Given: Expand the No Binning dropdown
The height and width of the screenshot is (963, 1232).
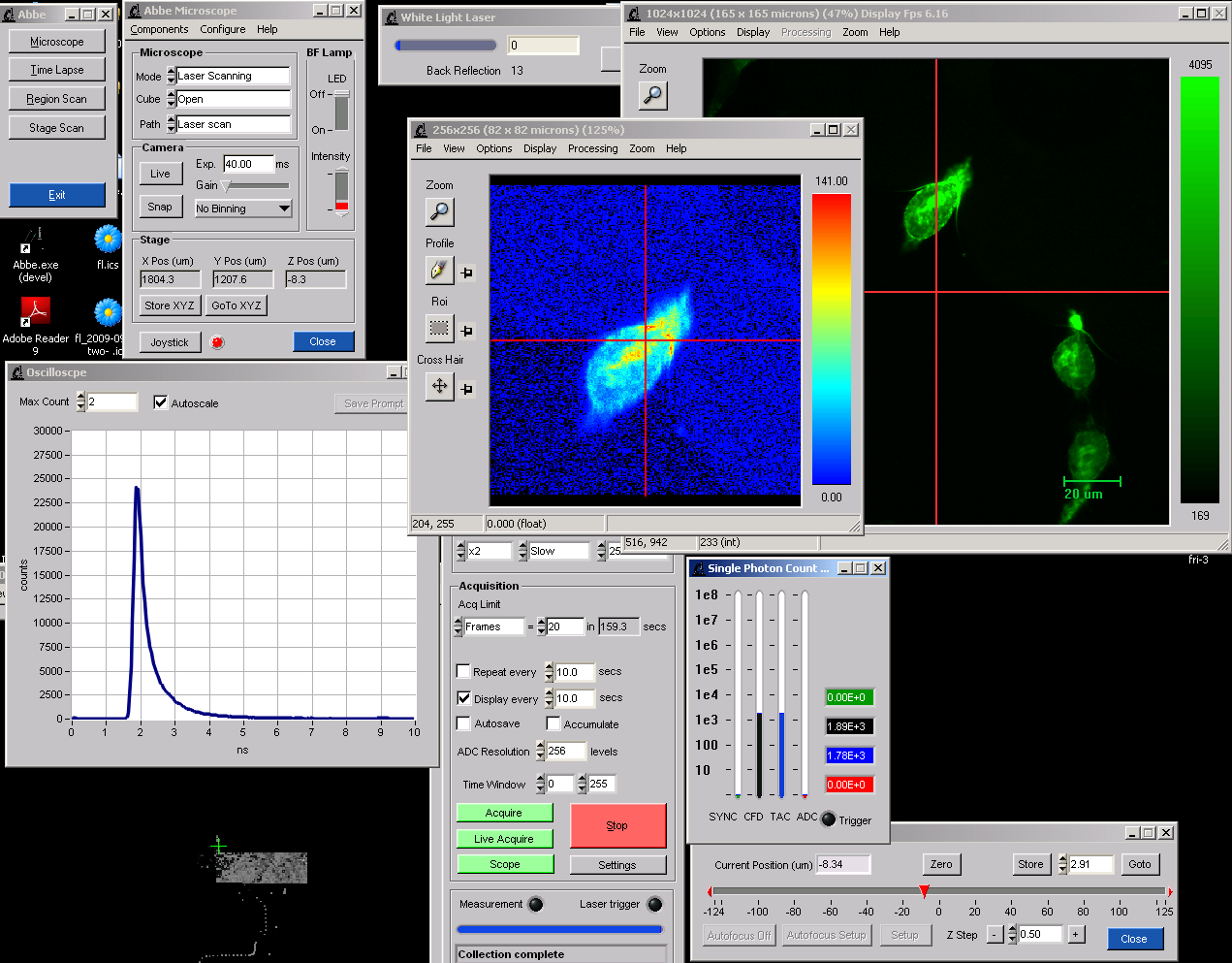Looking at the screenshot, I should tap(242, 209).
